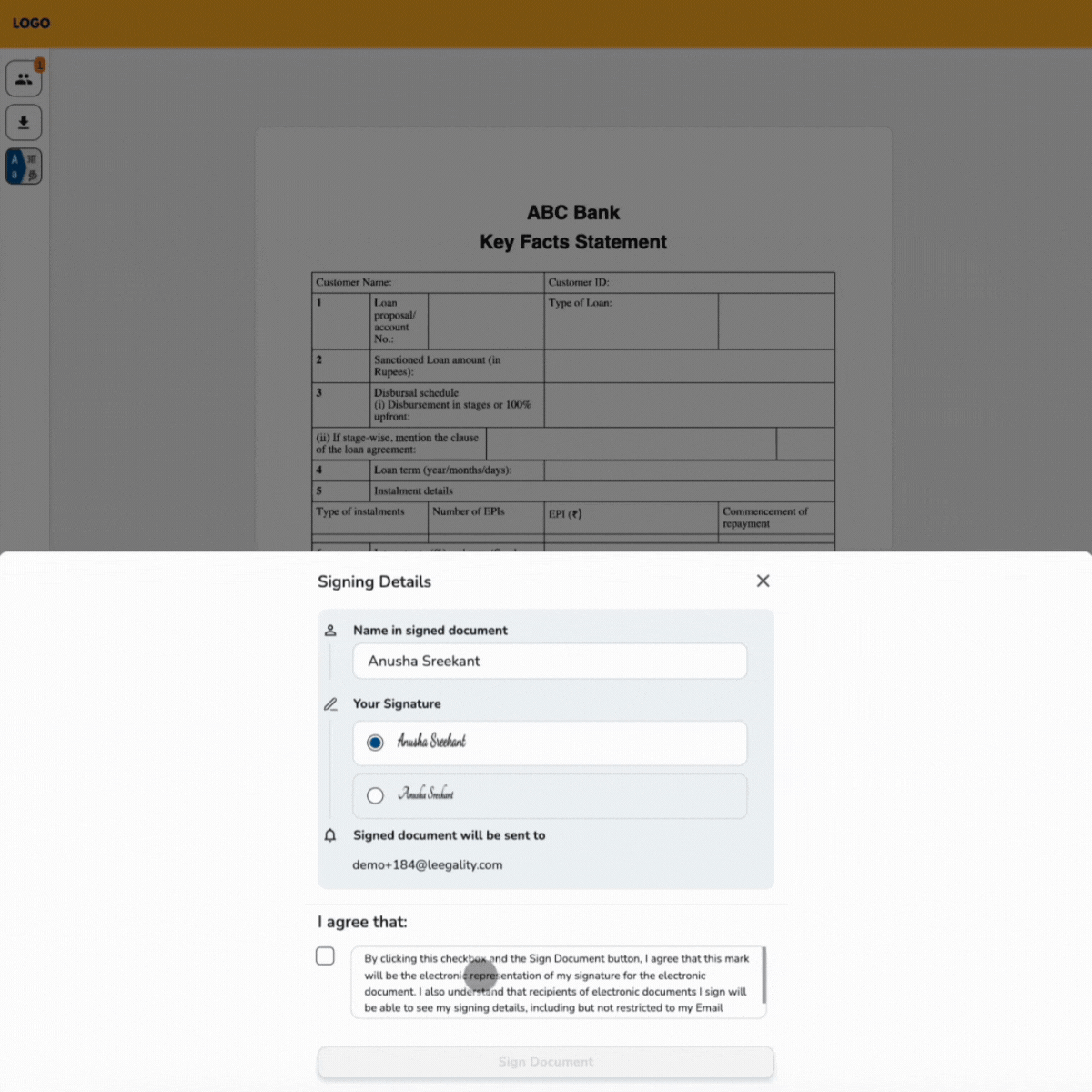Click the ABC Bank Key Facts document page
Image resolution: width=1092 pixels, height=1092 pixels.
572,364
